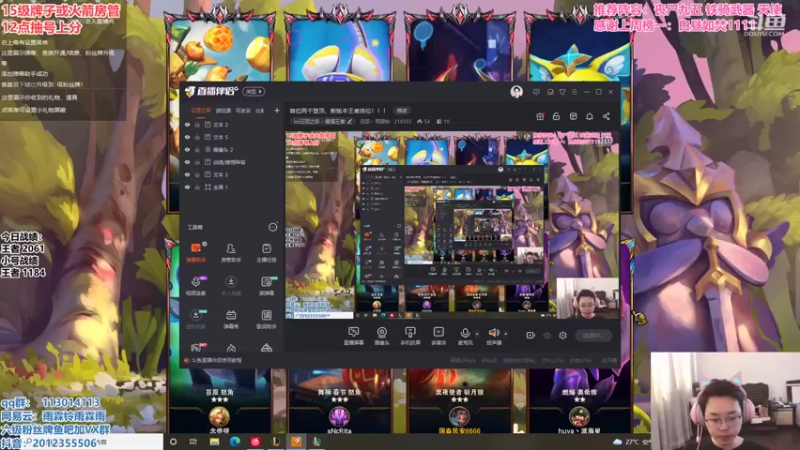The height and width of the screenshot is (450, 800).
Task: Select the 文本 2 source row
Action: [232, 124]
